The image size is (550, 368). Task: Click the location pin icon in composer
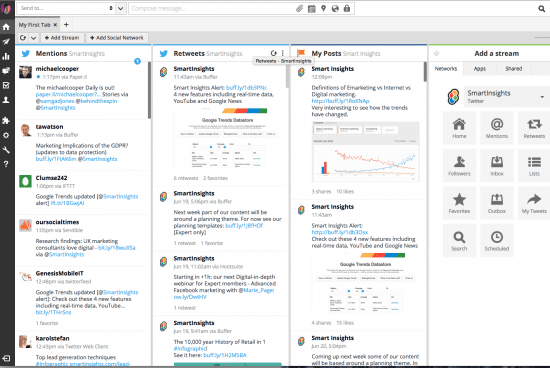tap(323, 8)
